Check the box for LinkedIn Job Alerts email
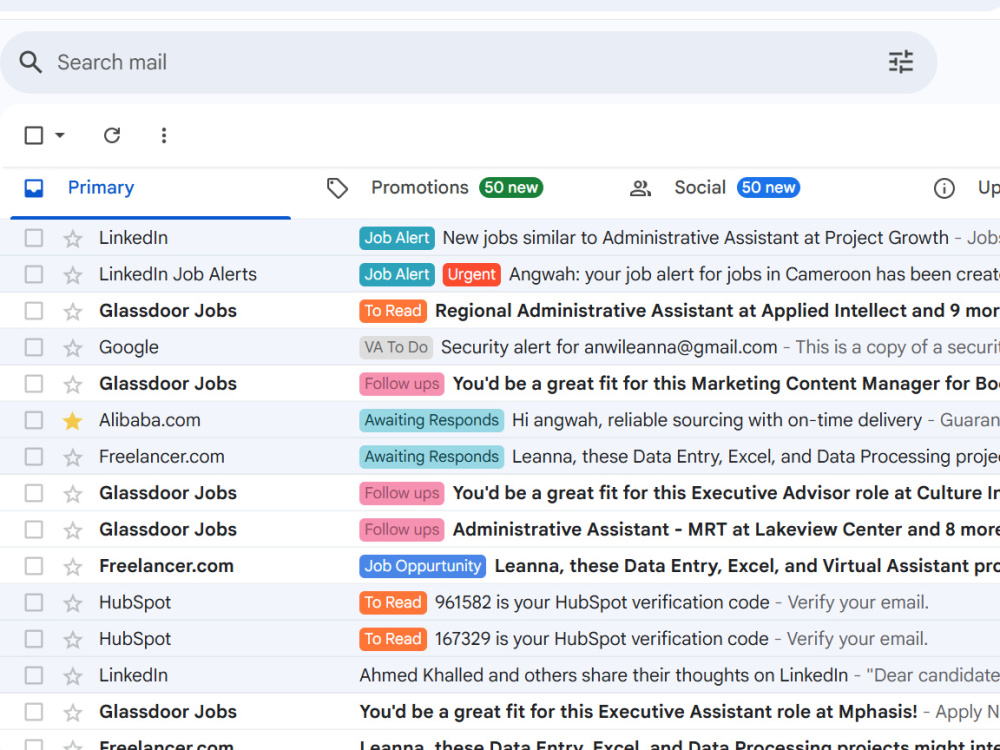1000x750 pixels. tap(34, 274)
